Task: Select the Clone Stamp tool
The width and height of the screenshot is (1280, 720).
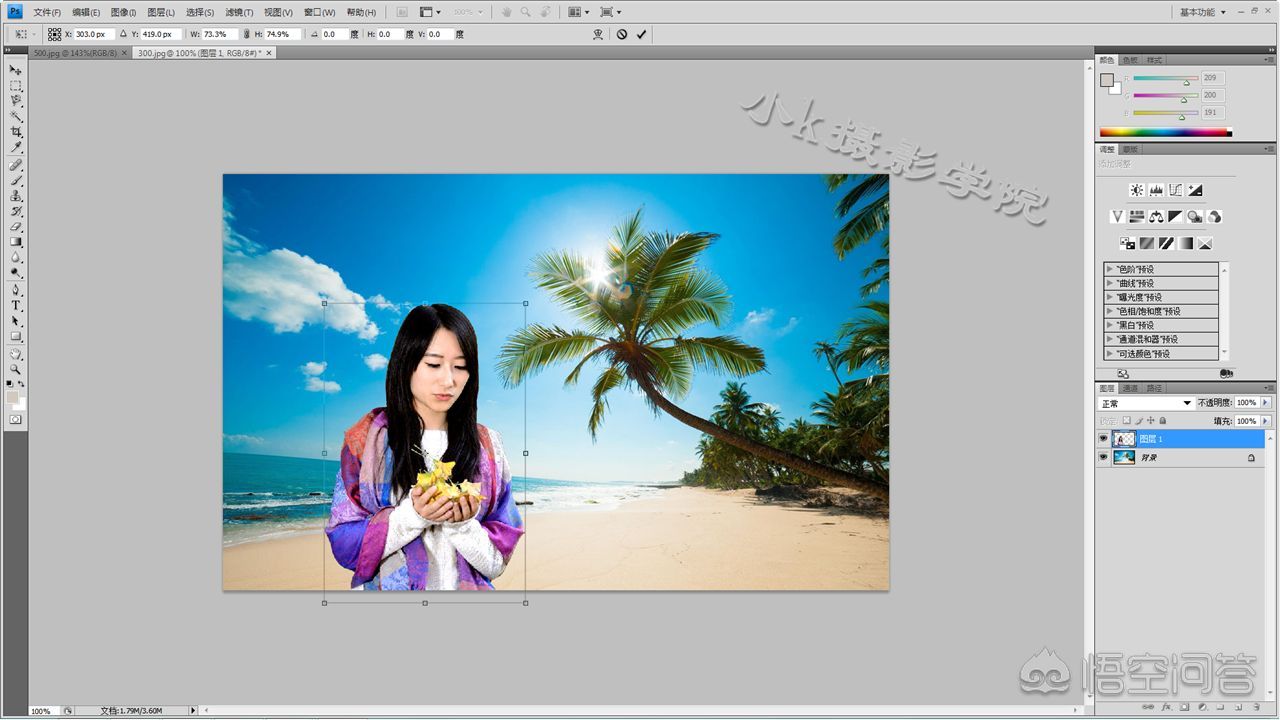Action: click(16, 196)
